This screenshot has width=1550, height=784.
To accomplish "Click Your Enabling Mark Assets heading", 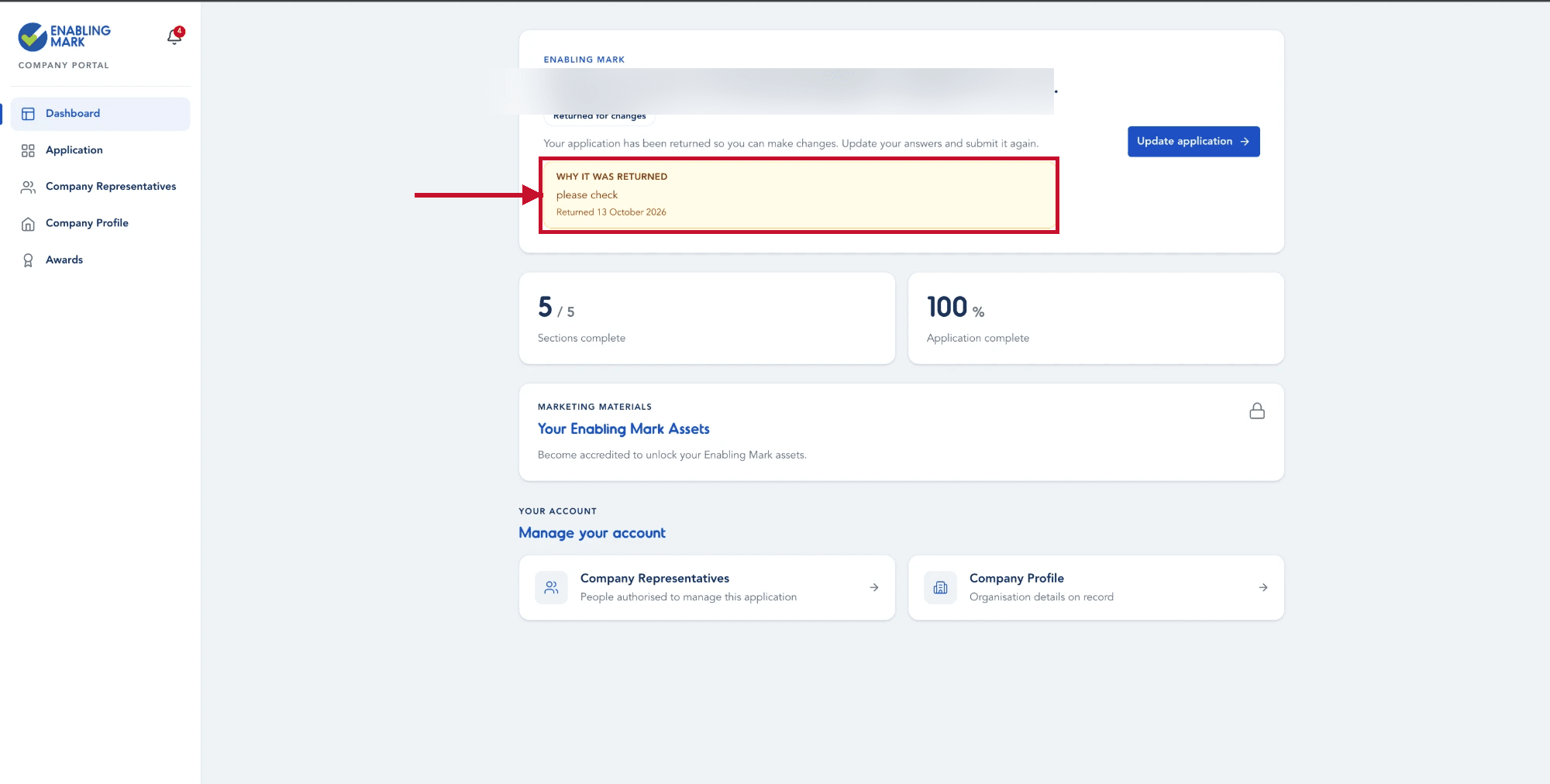I will coord(624,428).
